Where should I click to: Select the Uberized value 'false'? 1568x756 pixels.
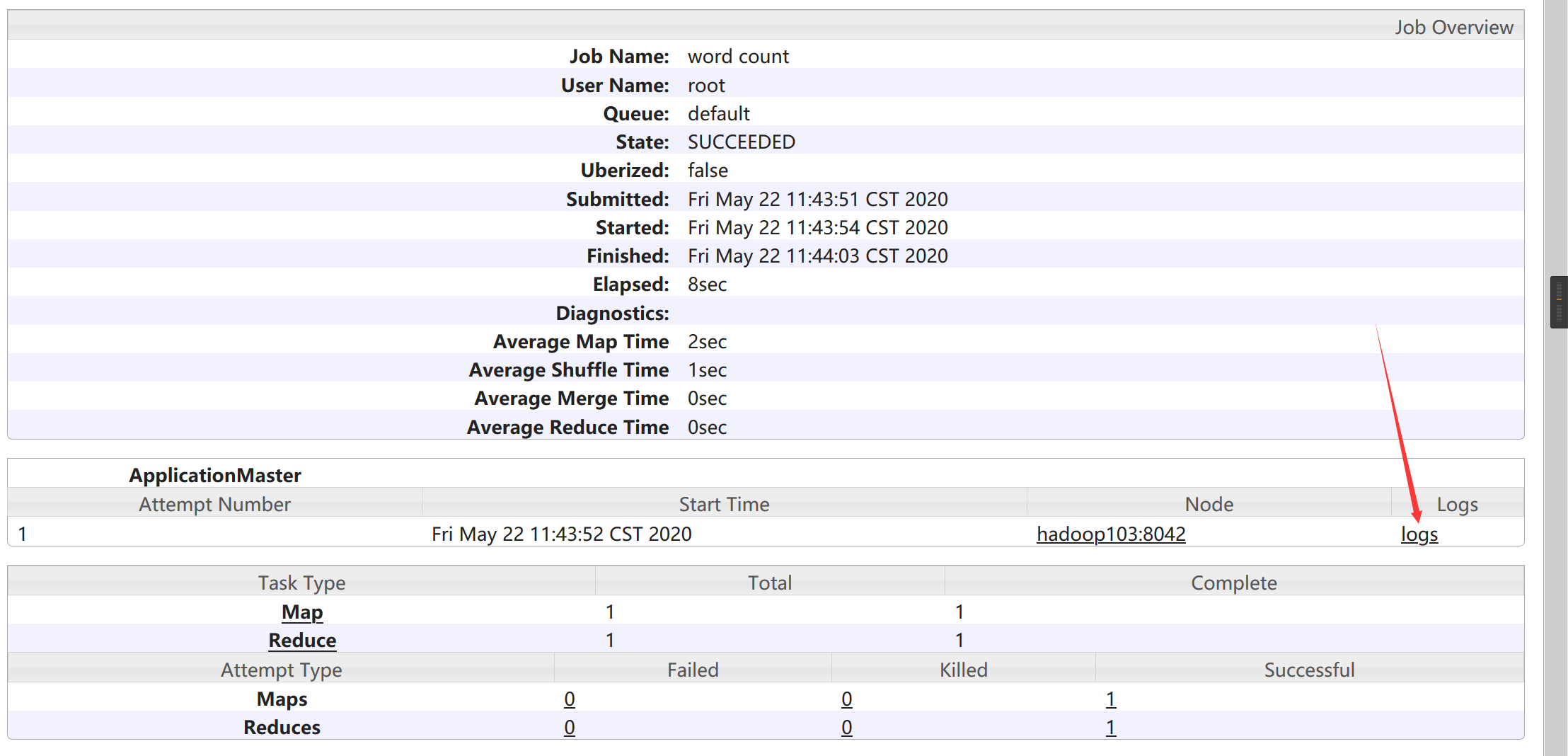pos(708,170)
